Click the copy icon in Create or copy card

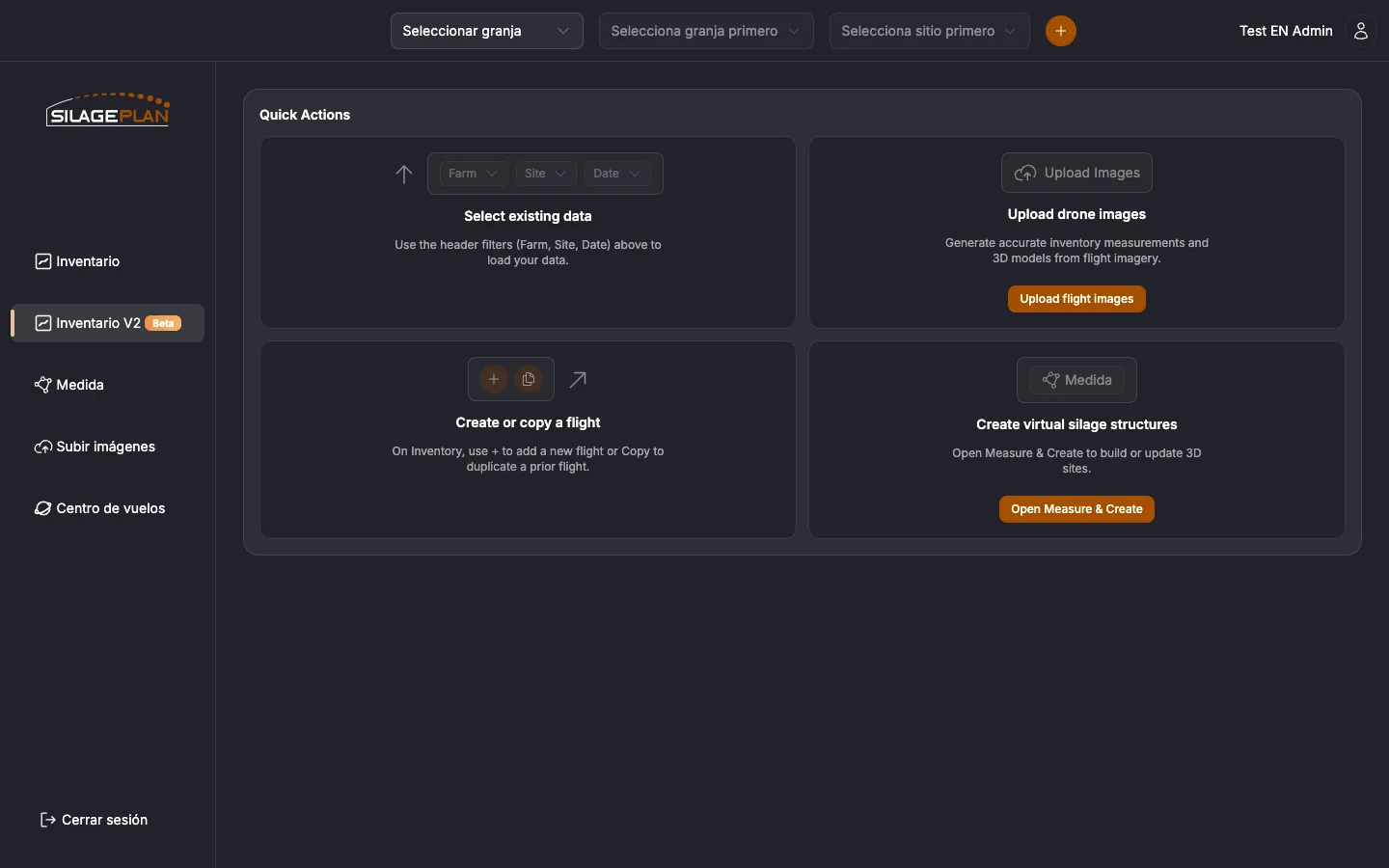coord(529,379)
